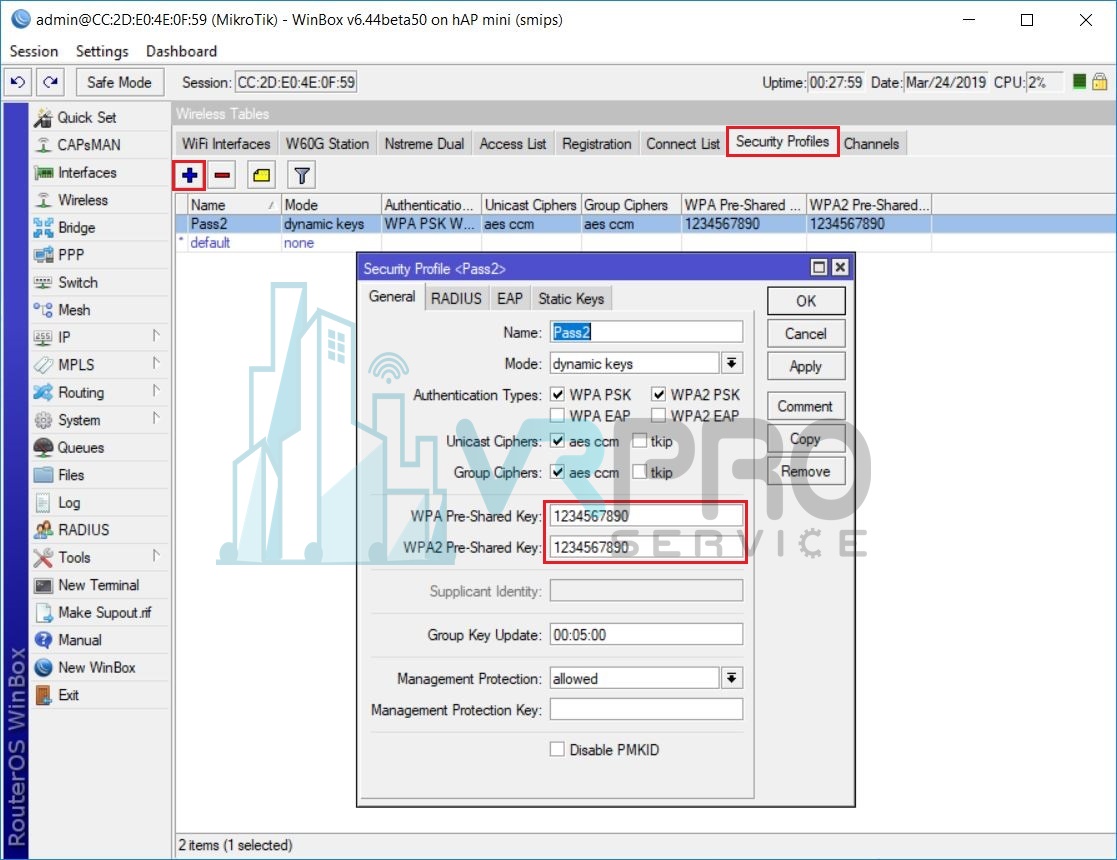Click the Remove profile minus icon
The height and width of the screenshot is (860, 1117).
pos(222,175)
